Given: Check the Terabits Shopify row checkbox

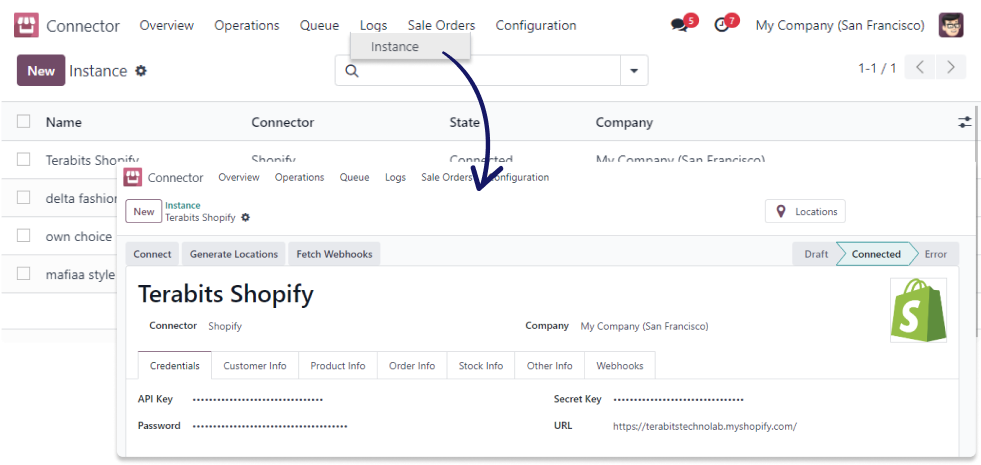Looking at the screenshot, I should [x=24, y=160].
